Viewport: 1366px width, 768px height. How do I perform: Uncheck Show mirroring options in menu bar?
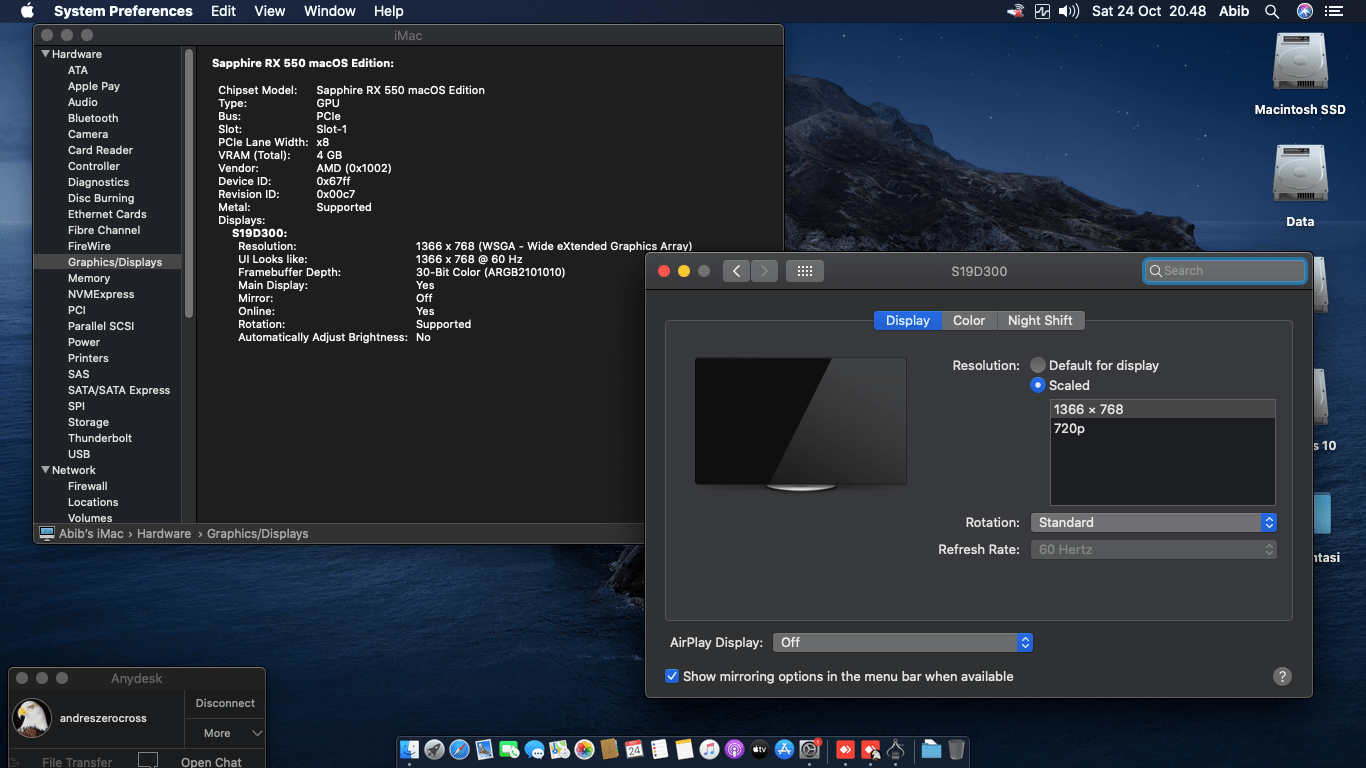(x=672, y=676)
